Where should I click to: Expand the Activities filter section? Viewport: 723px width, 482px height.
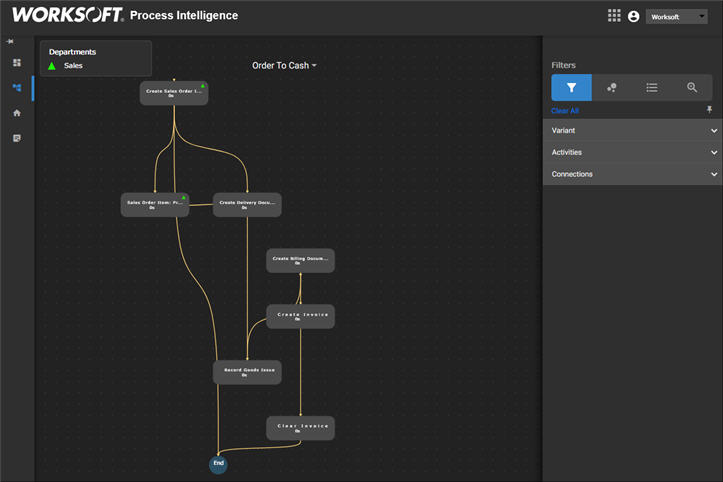(x=632, y=152)
